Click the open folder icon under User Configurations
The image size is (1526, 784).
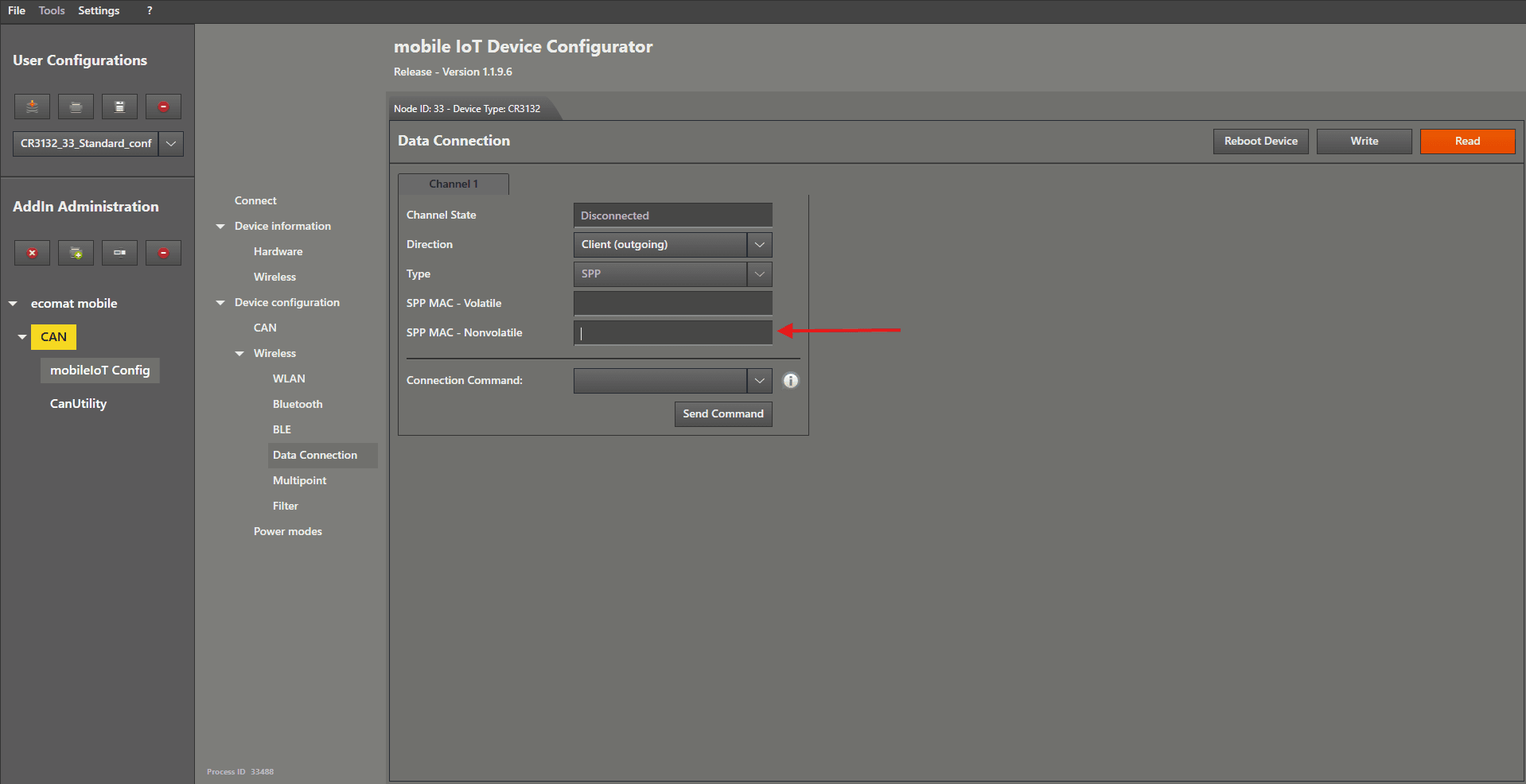pos(76,107)
